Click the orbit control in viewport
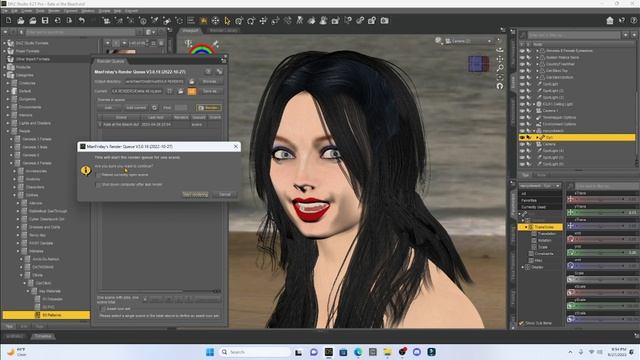 500,50
